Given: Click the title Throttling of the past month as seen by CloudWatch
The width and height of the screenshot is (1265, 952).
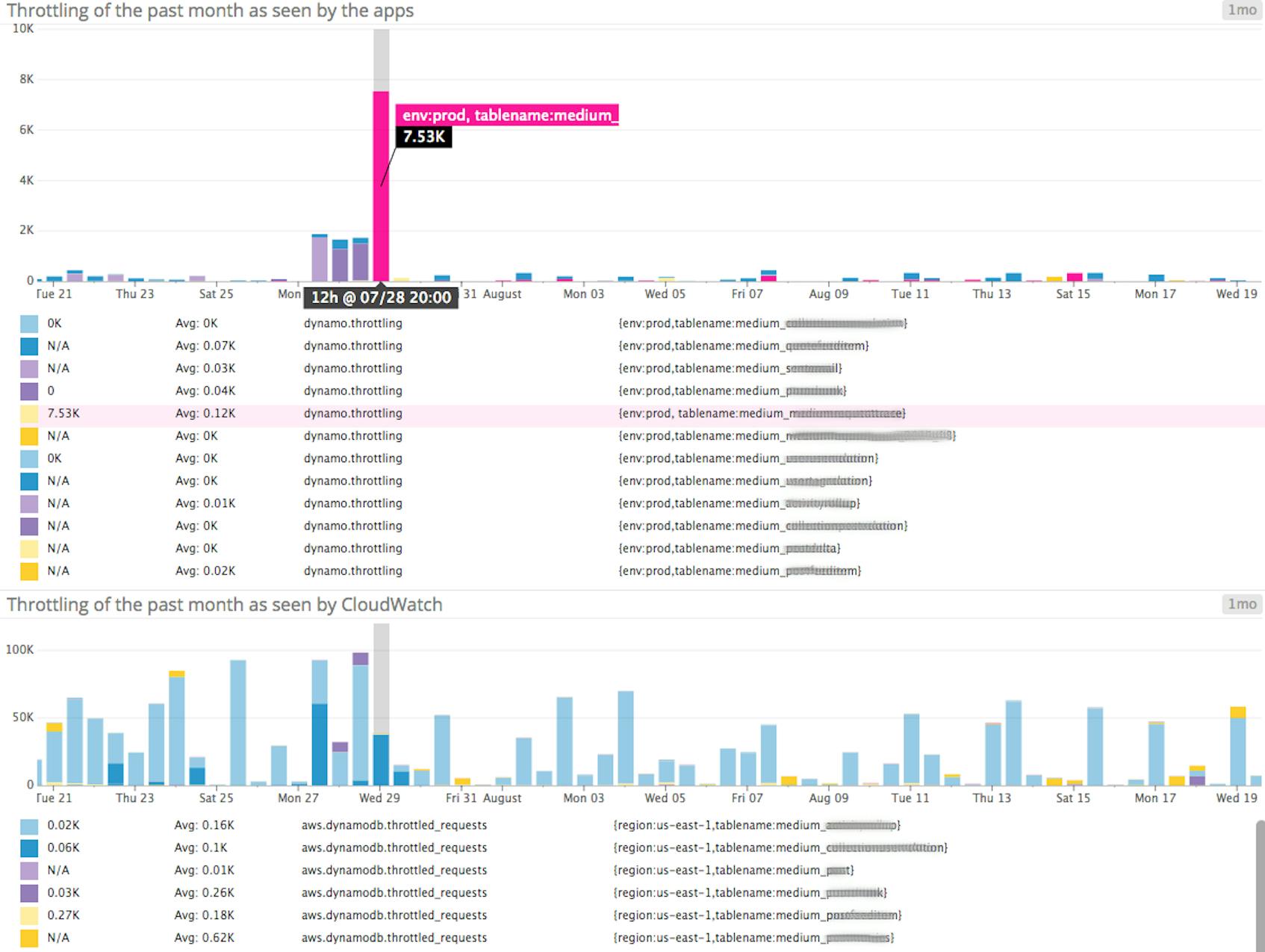Looking at the screenshot, I should tap(224, 605).
